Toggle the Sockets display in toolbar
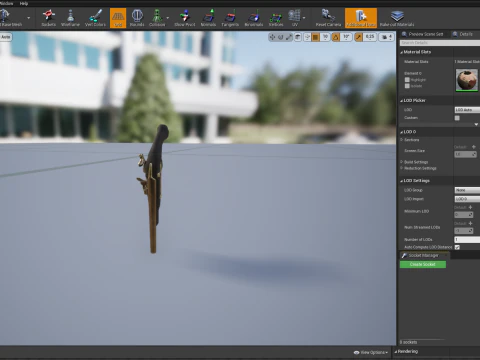Screen dimensions: 480x360 pos(49,18)
